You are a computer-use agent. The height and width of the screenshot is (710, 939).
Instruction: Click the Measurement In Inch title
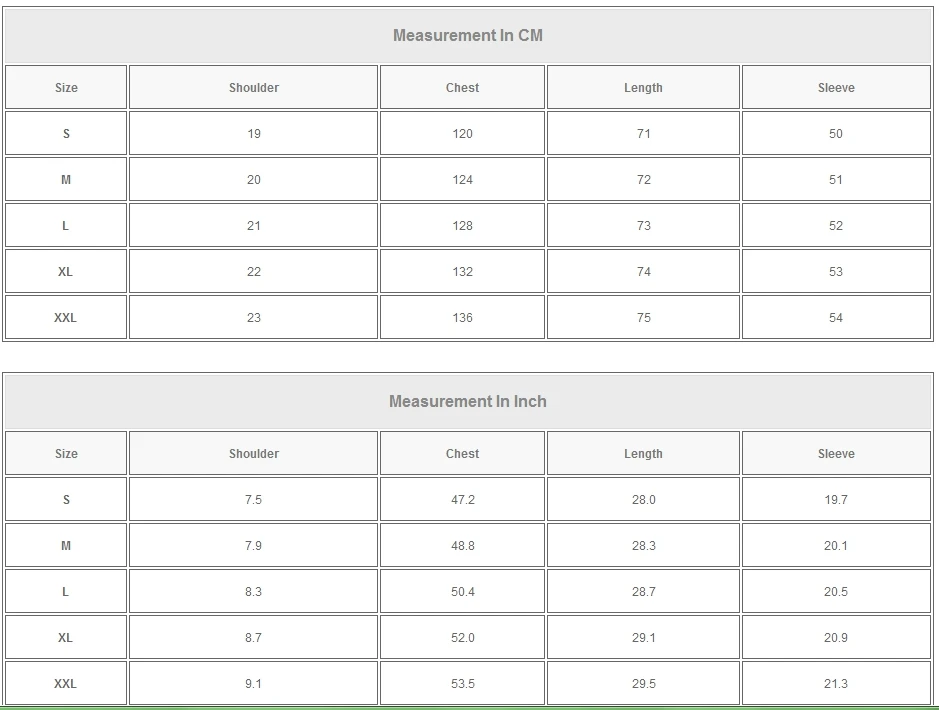point(468,402)
